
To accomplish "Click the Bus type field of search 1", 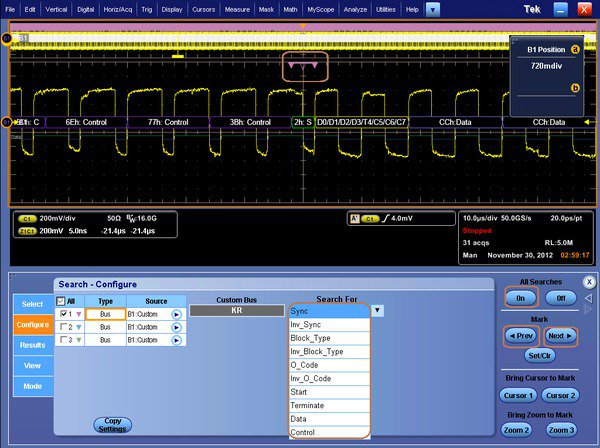I will pos(105,314).
